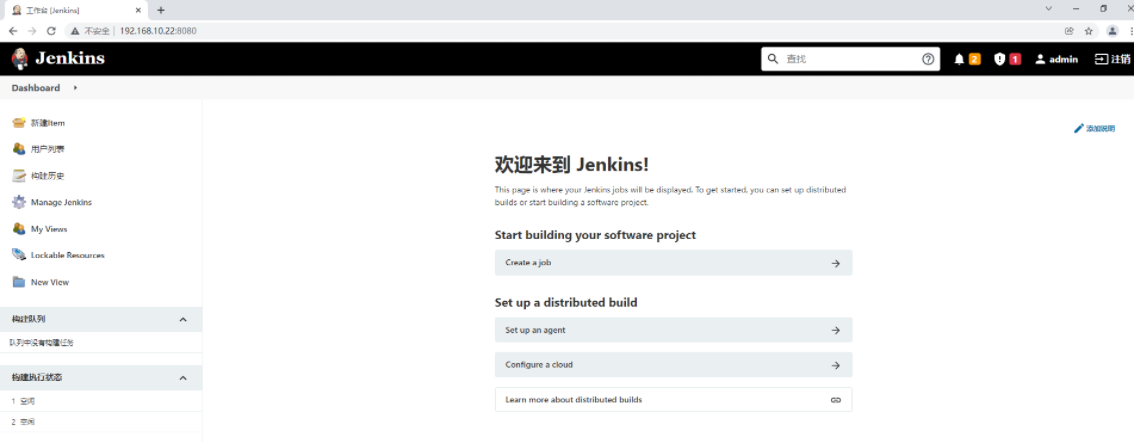The image size is (1134, 442).
Task: Open Lockable Resources link
Action: [68, 255]
